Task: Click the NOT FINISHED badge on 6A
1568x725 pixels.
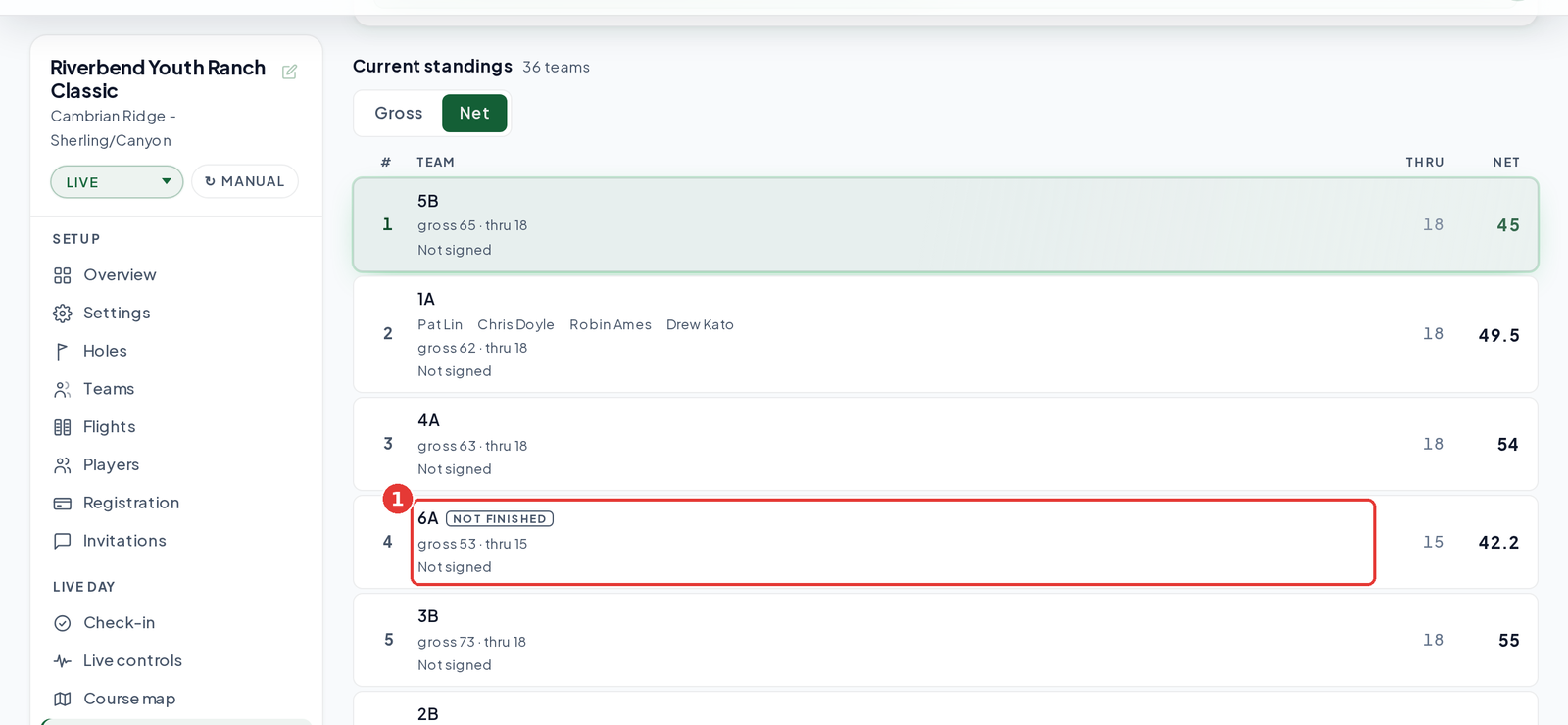Action: pos(500,519)
